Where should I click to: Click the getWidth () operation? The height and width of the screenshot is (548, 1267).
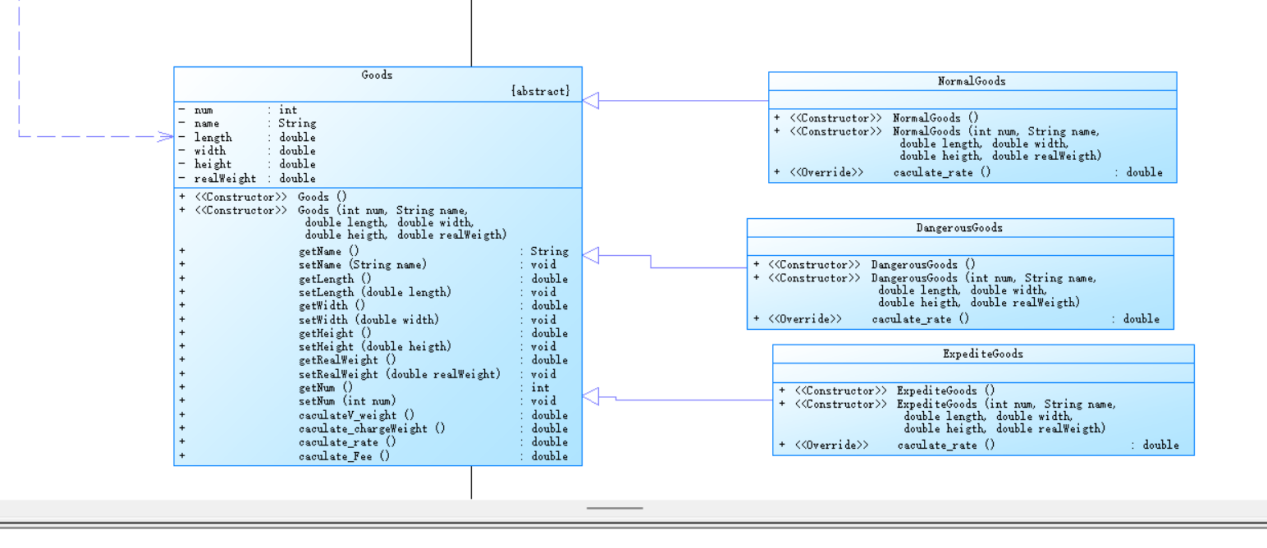[x=374, y=306]
